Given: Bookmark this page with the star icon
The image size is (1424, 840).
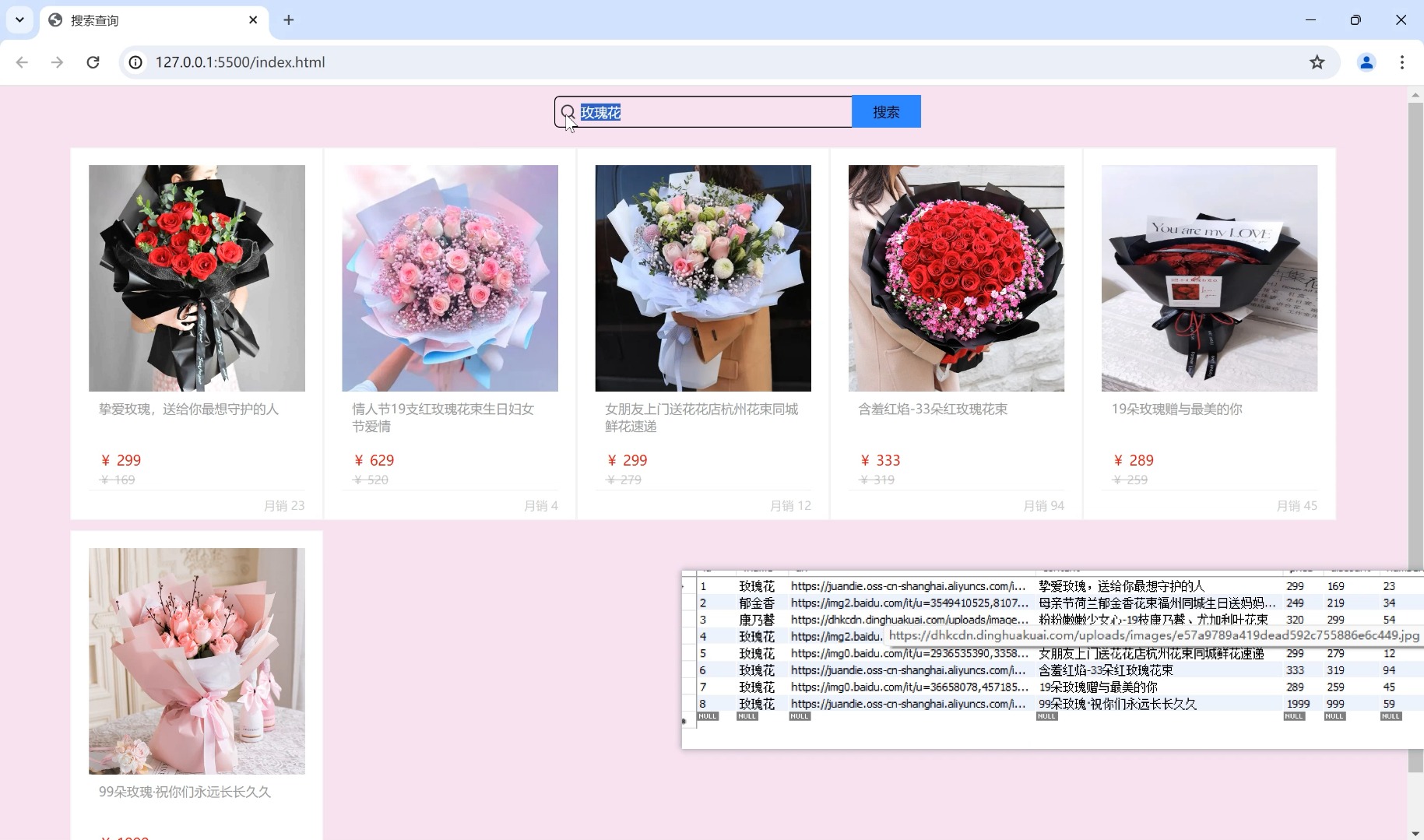Looking at the screenshot, I should click(1317, 62).
